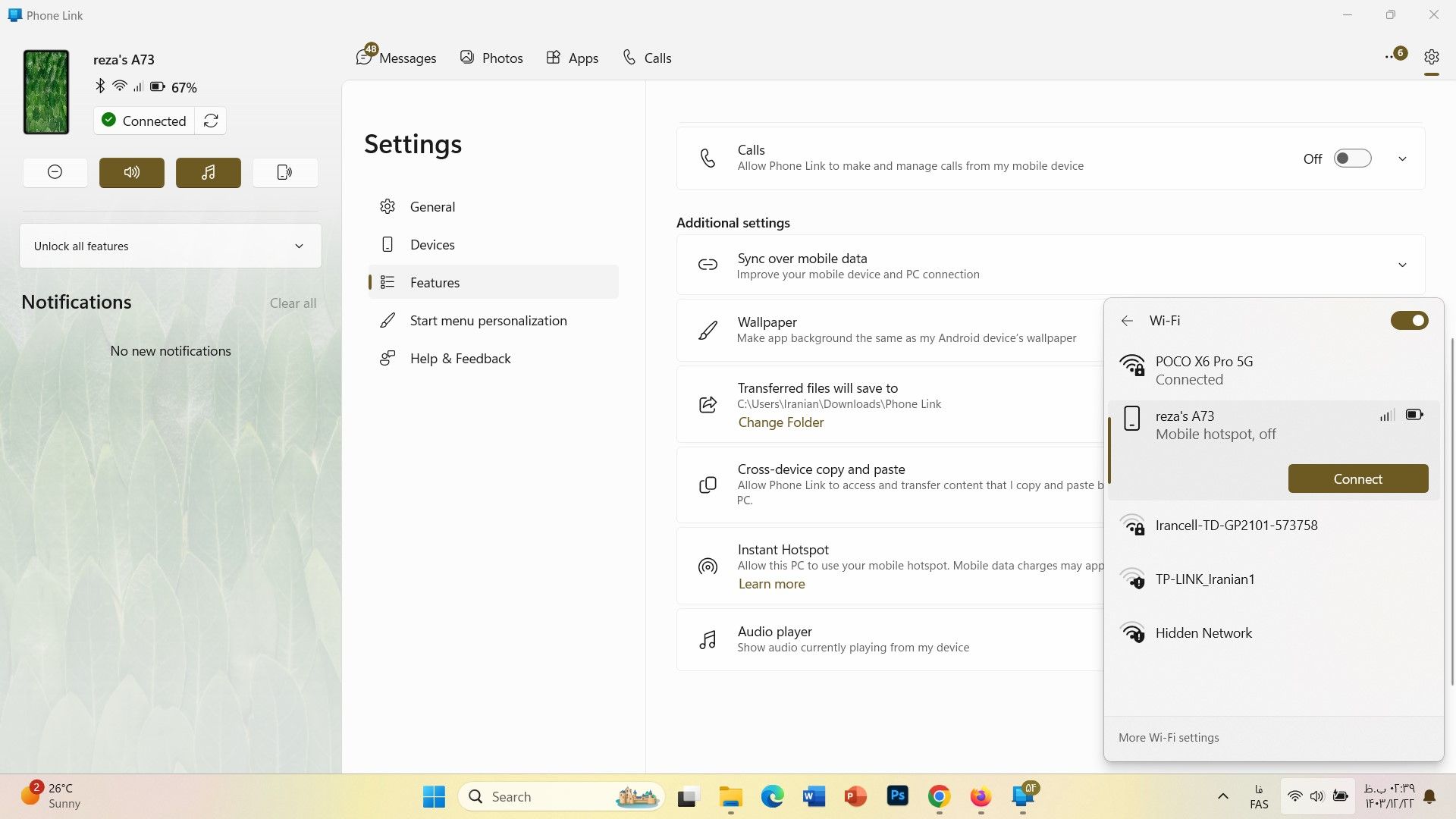Screen dimensions: 1456x819
Task: Select TP-LINK_Iranian1 network
Action: (1274, 579)
